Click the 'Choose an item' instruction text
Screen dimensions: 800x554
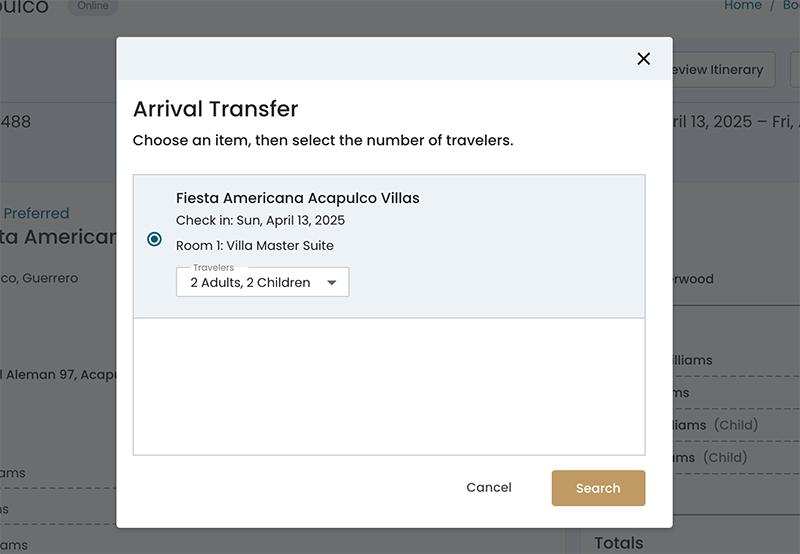pos(323,141)
